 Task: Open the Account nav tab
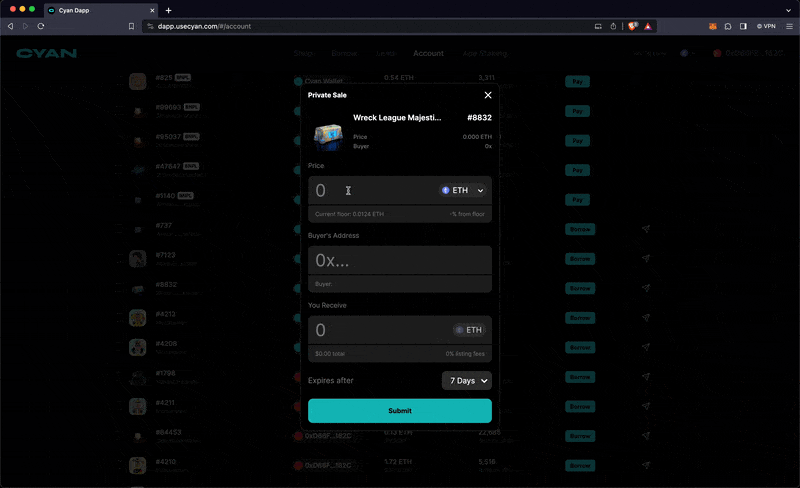[428, 53]
